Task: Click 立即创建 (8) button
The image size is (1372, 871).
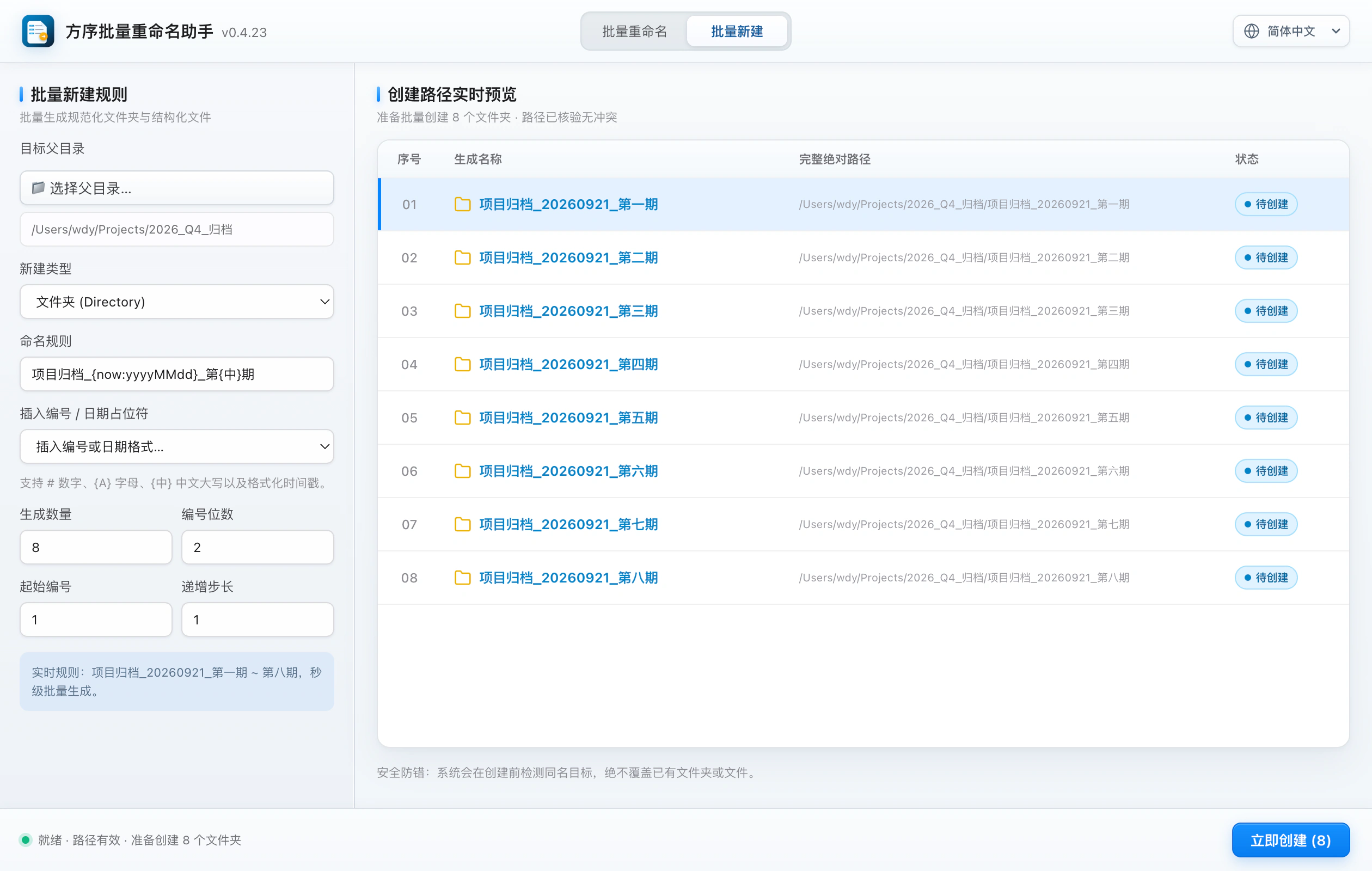Action: 1290,840
